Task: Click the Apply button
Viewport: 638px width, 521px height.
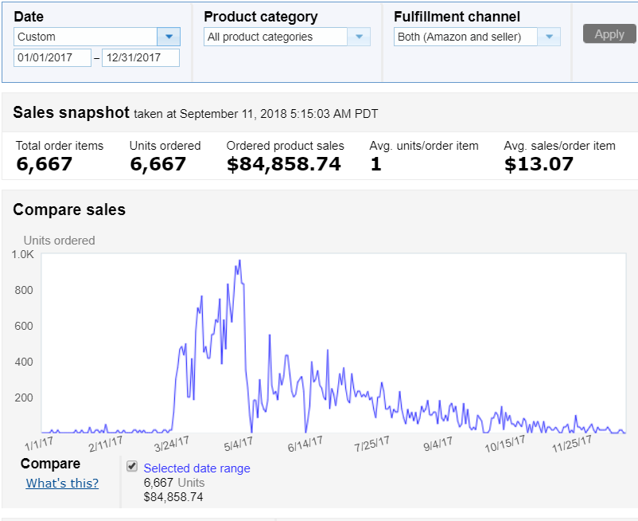Action: coord(608,34)
